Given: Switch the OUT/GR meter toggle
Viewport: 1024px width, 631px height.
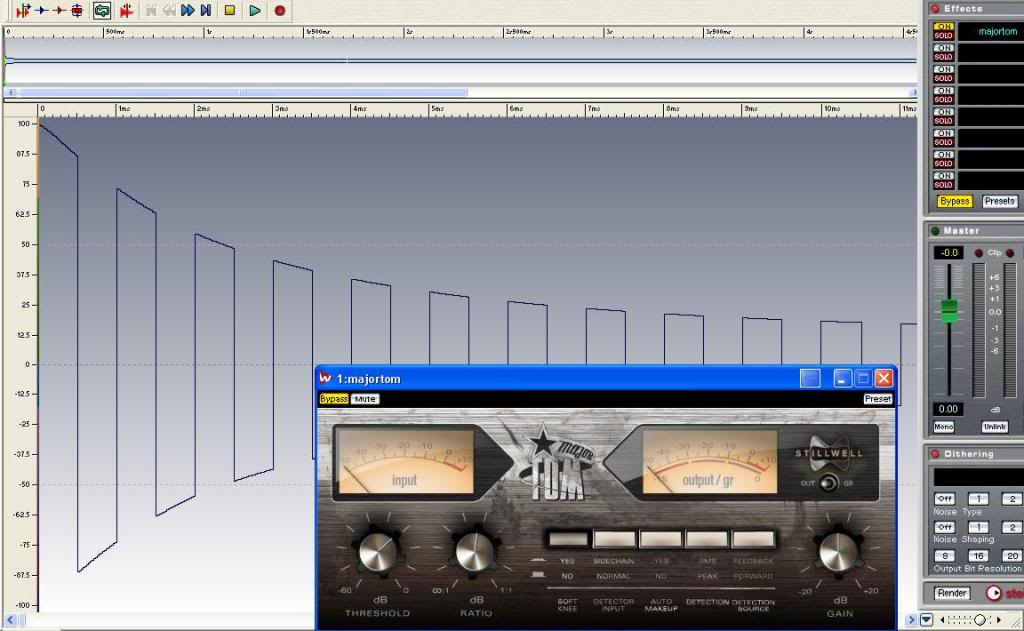Looking at the screenshot, I should coord(828,484).
